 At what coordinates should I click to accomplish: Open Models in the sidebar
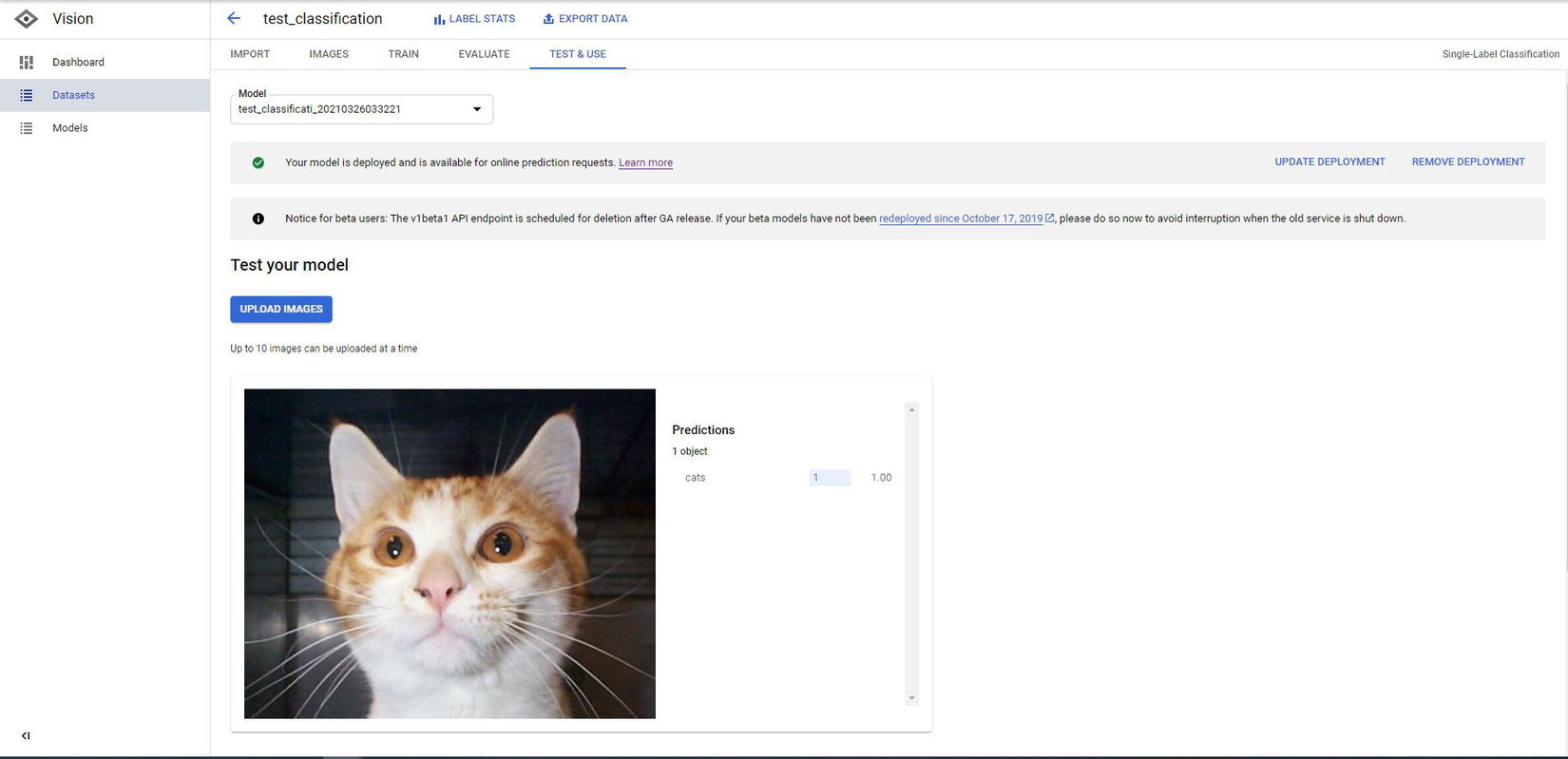[x=105, y=128]
